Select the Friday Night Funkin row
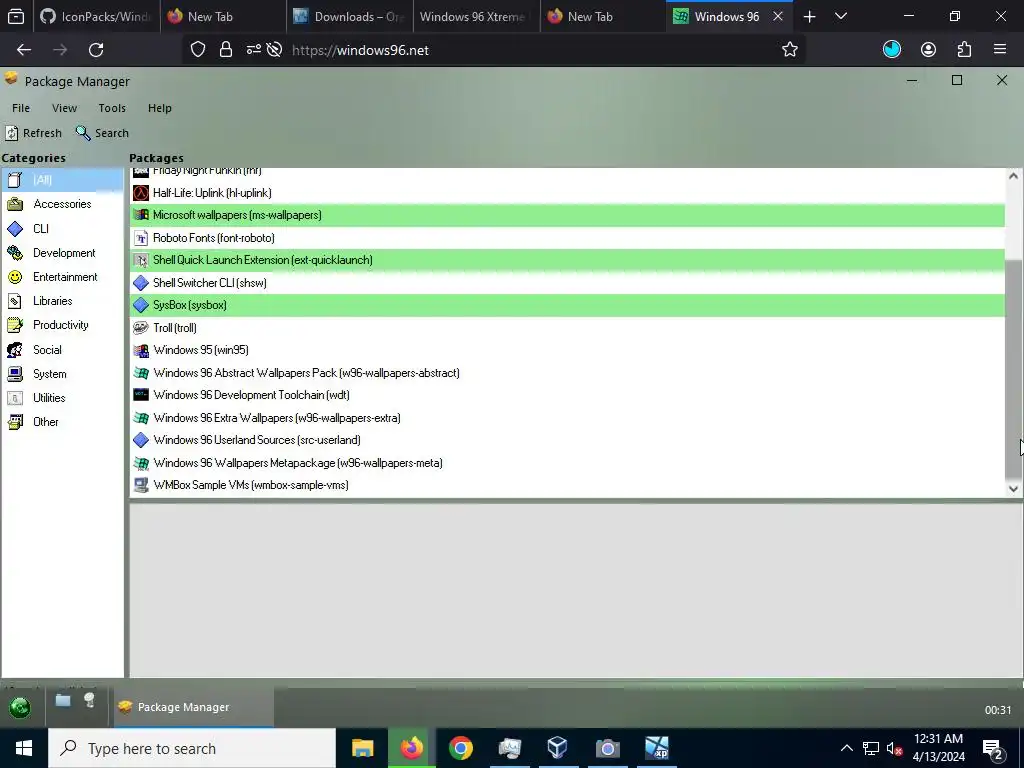Screen dimensions: 1024x768 [567, 173]
